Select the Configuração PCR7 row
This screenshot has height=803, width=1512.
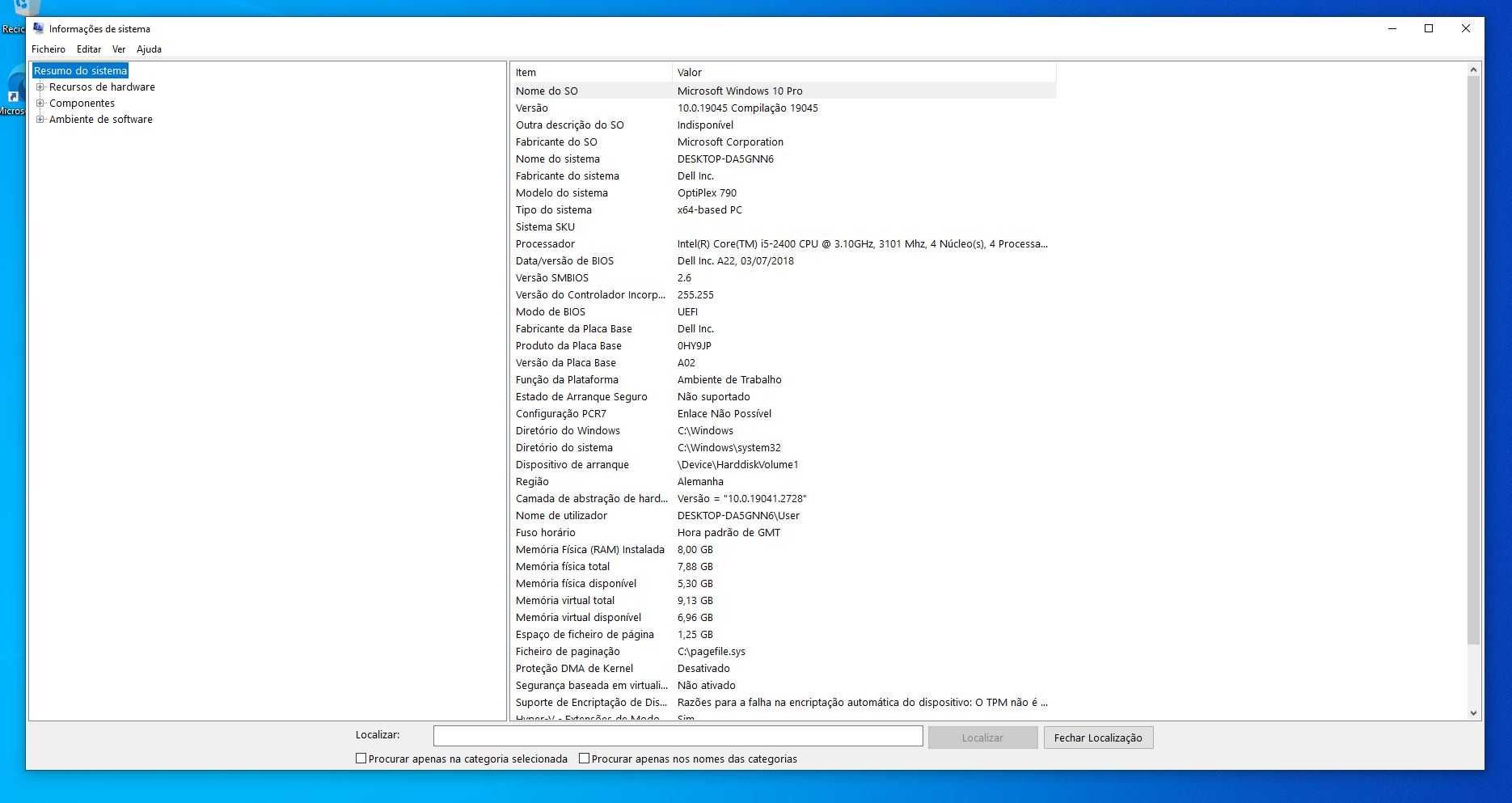(x=783, y=413)
